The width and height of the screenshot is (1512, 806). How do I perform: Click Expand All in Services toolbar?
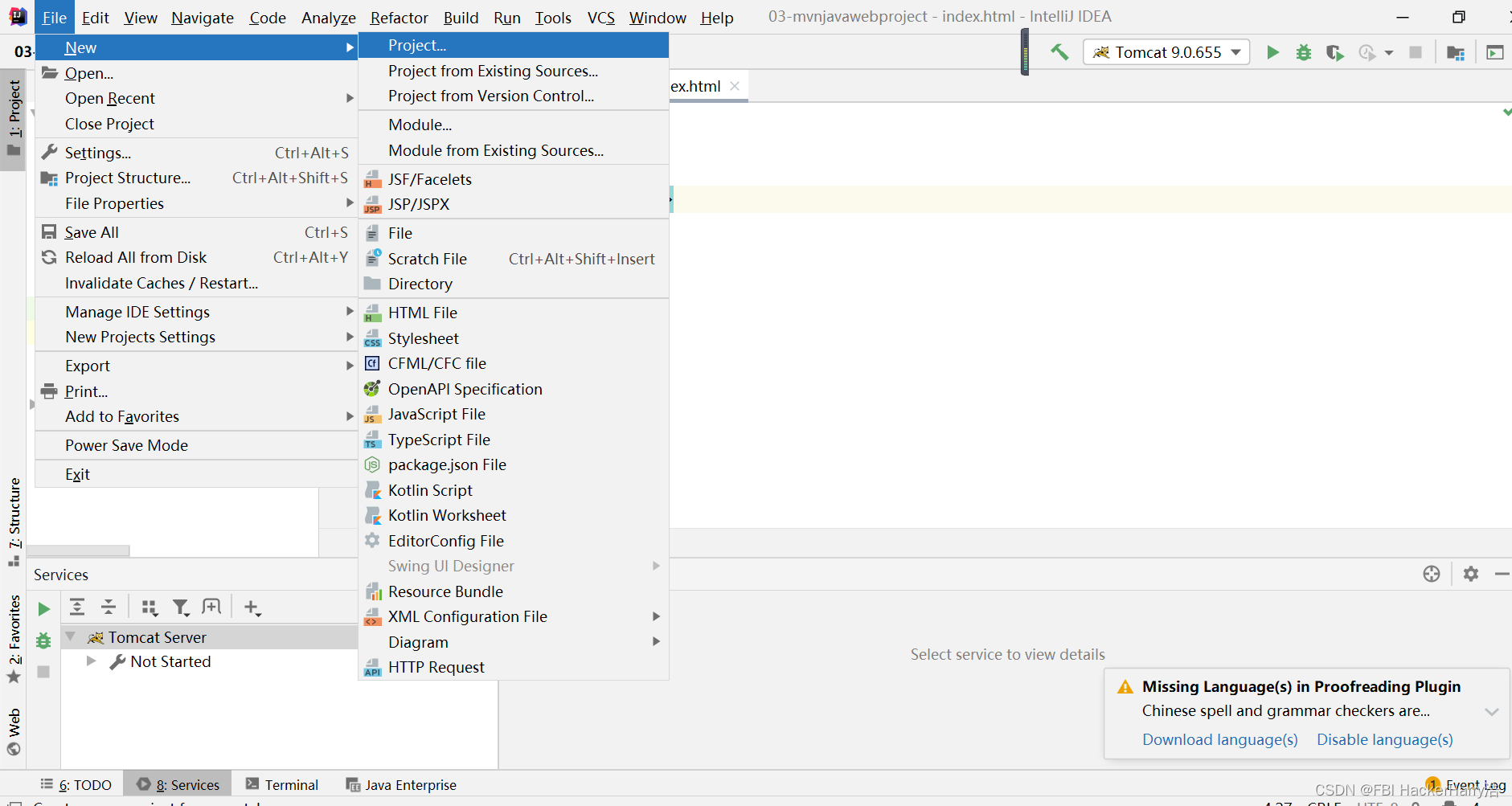pyautogui.click(x=77, y=607)
